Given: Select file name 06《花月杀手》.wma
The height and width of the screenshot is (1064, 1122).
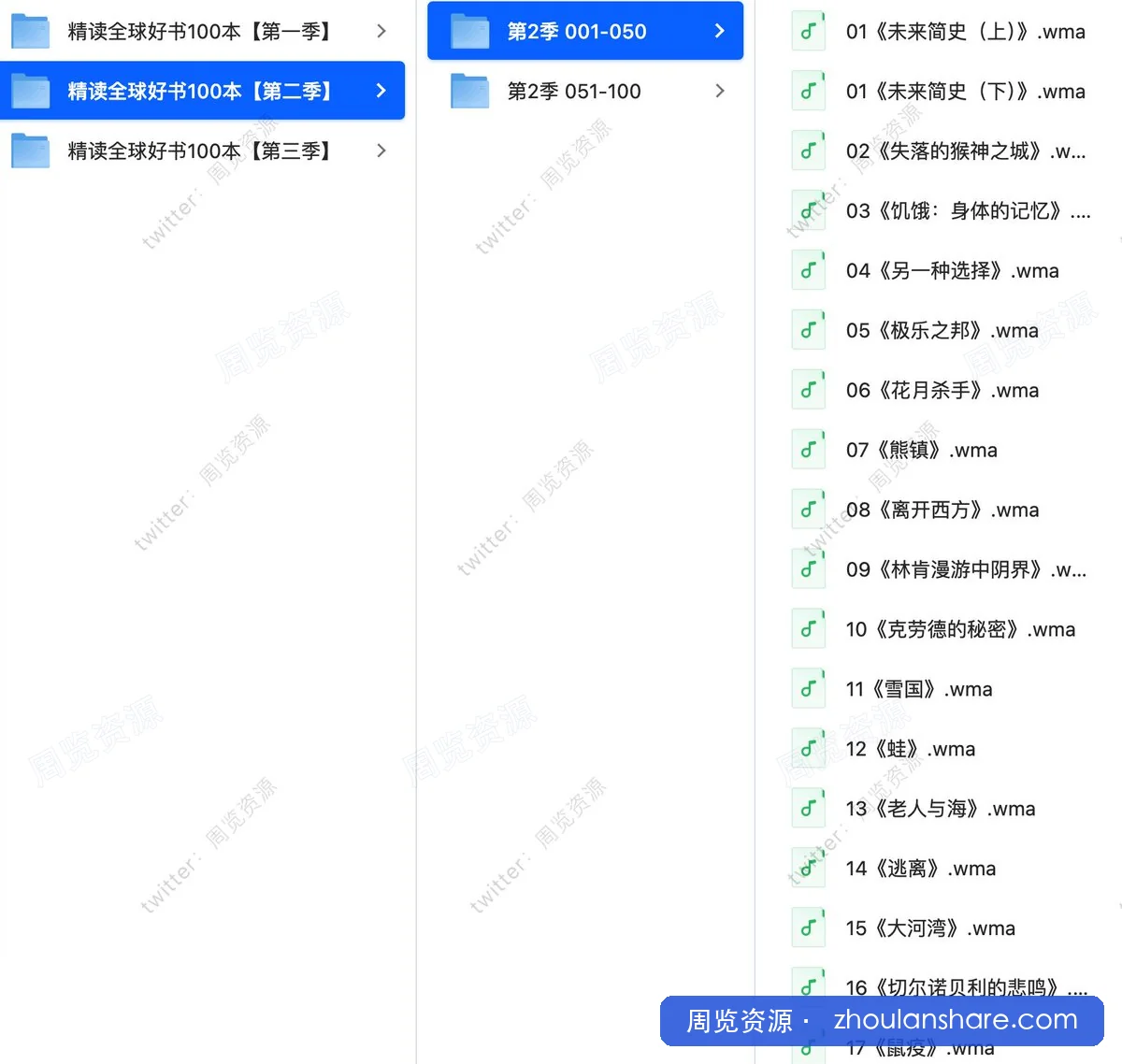Looking at the screenshot, I should click(942, 391).
